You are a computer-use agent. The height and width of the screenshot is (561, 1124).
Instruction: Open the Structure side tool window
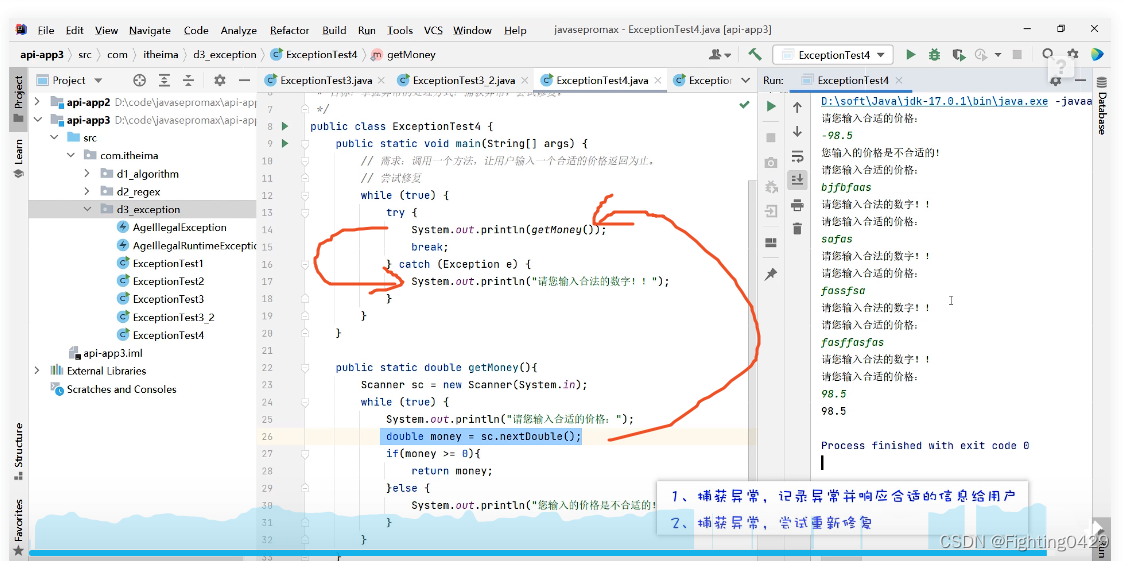click(19, 451)
